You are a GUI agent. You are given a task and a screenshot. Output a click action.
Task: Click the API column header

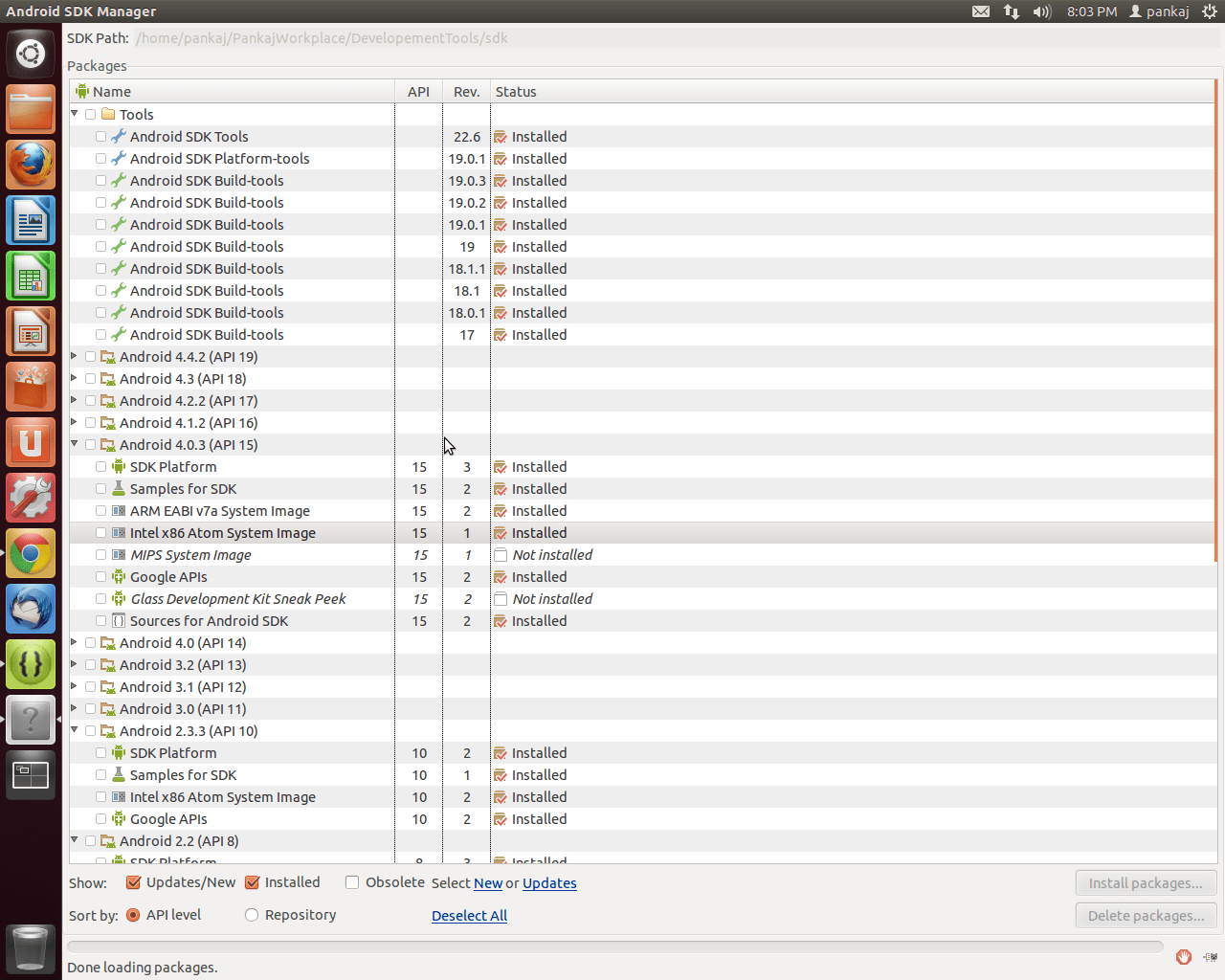[418, 92]
